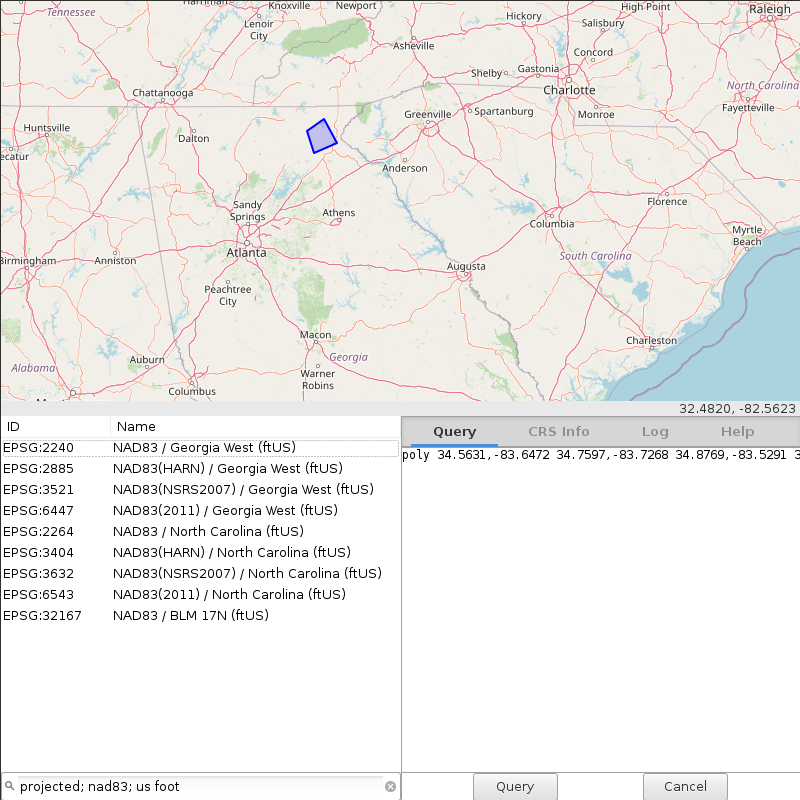Click the blue polygon on the map
Viewport: 800px width, 800px height.
tap(321, 136)
